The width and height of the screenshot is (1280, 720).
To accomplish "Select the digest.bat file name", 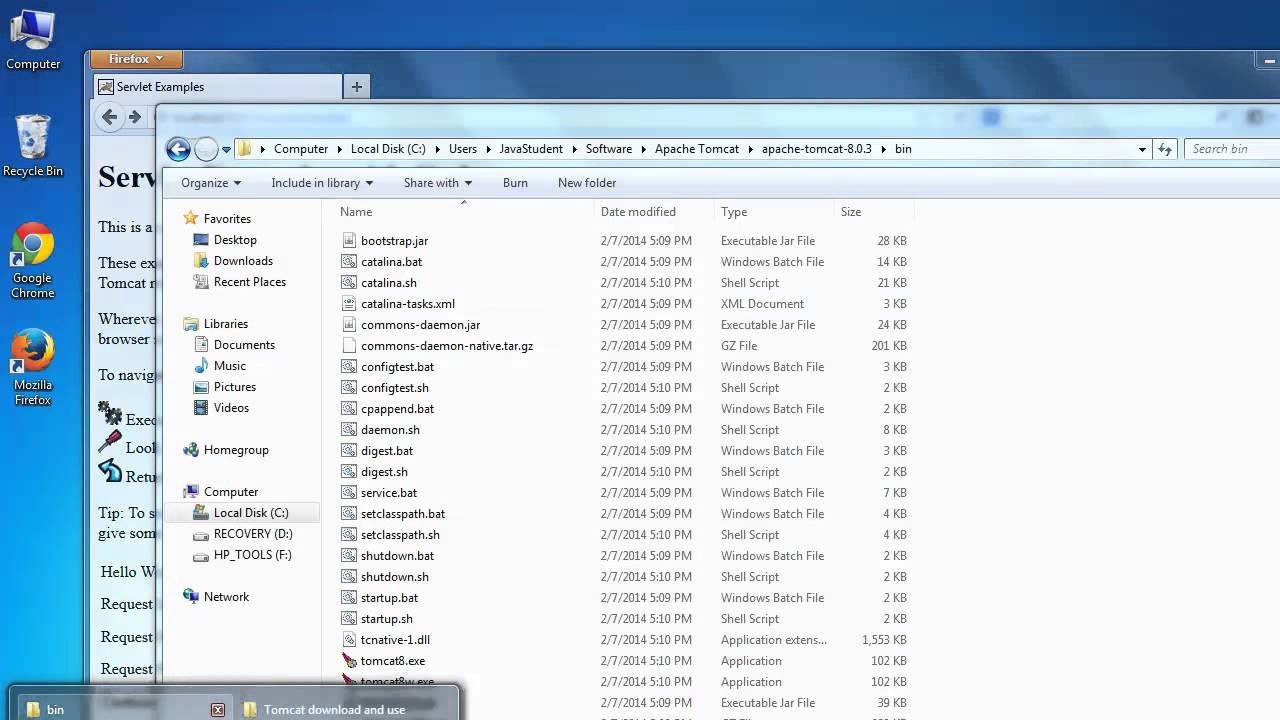I will click(387, 451).
